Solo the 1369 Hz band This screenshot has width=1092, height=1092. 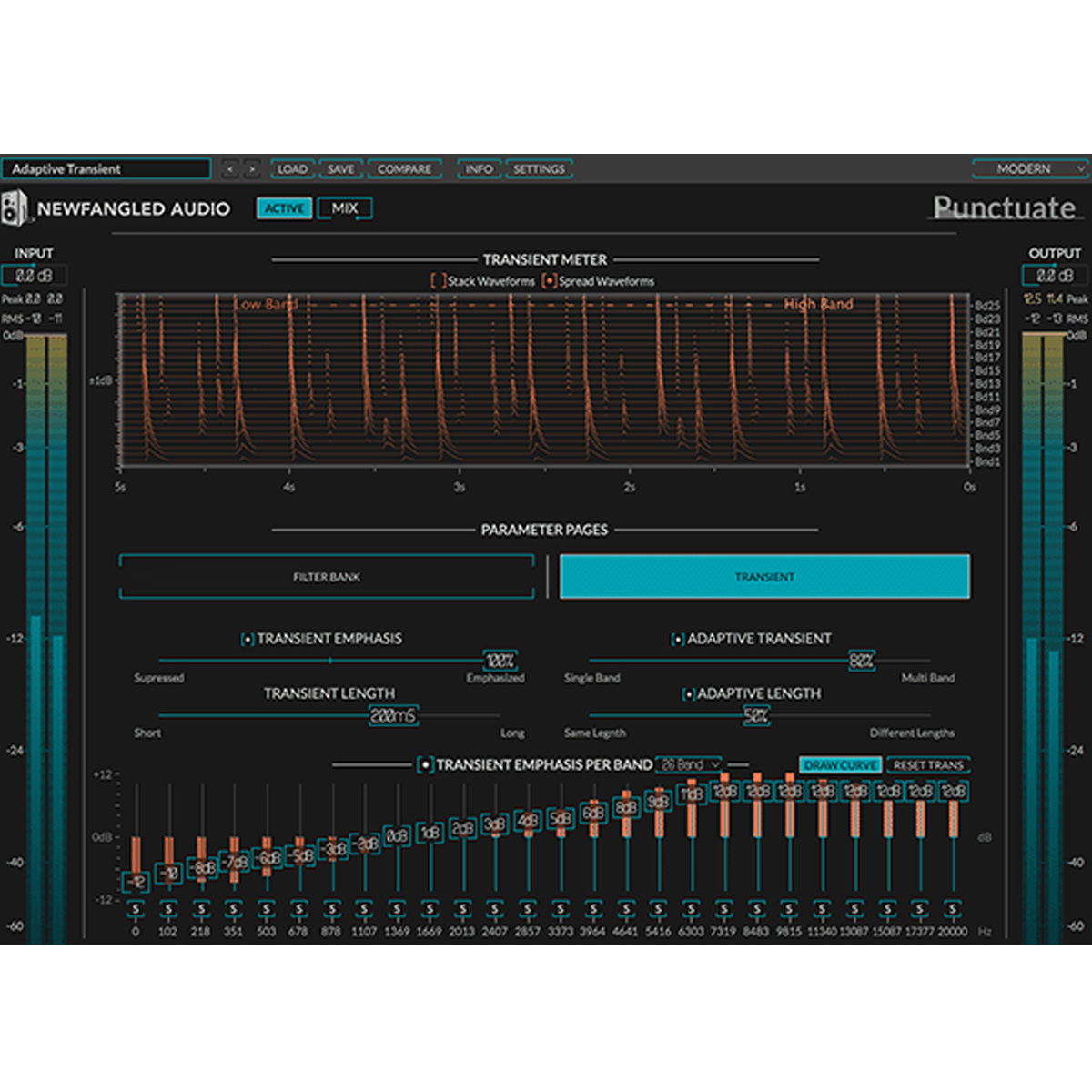398,909
